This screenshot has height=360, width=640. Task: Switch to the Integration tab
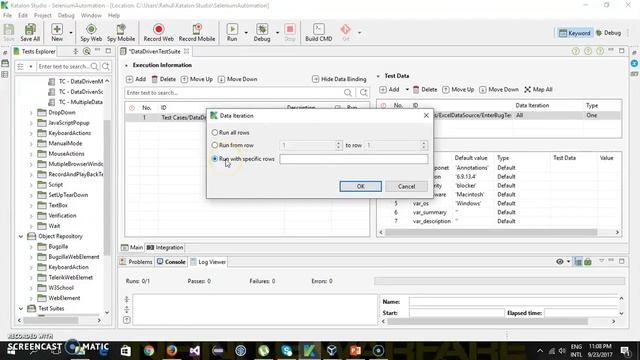[165, 247]
